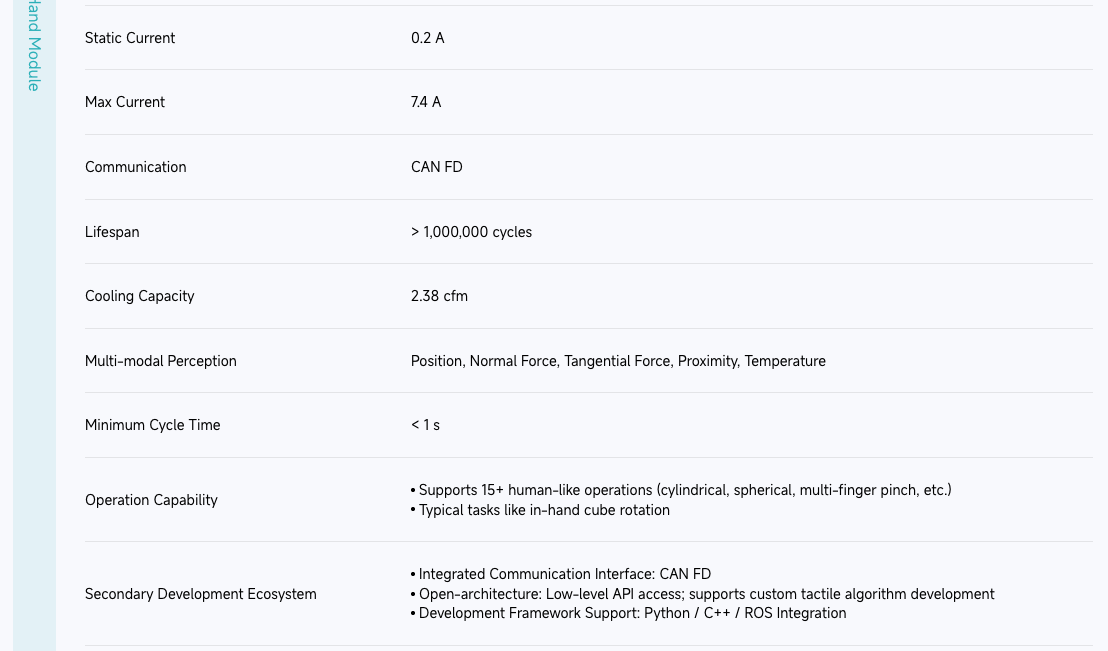1108x651 pixels.
Task: Click the Minimum Cycle Time label
Action: [153, 425]
